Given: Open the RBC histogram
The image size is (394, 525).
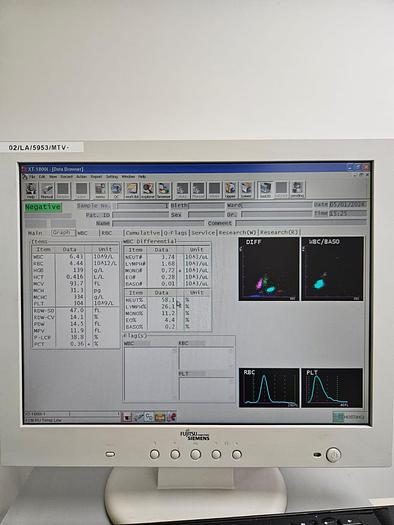Looking at the screenshot, I should tap(269, 388).
